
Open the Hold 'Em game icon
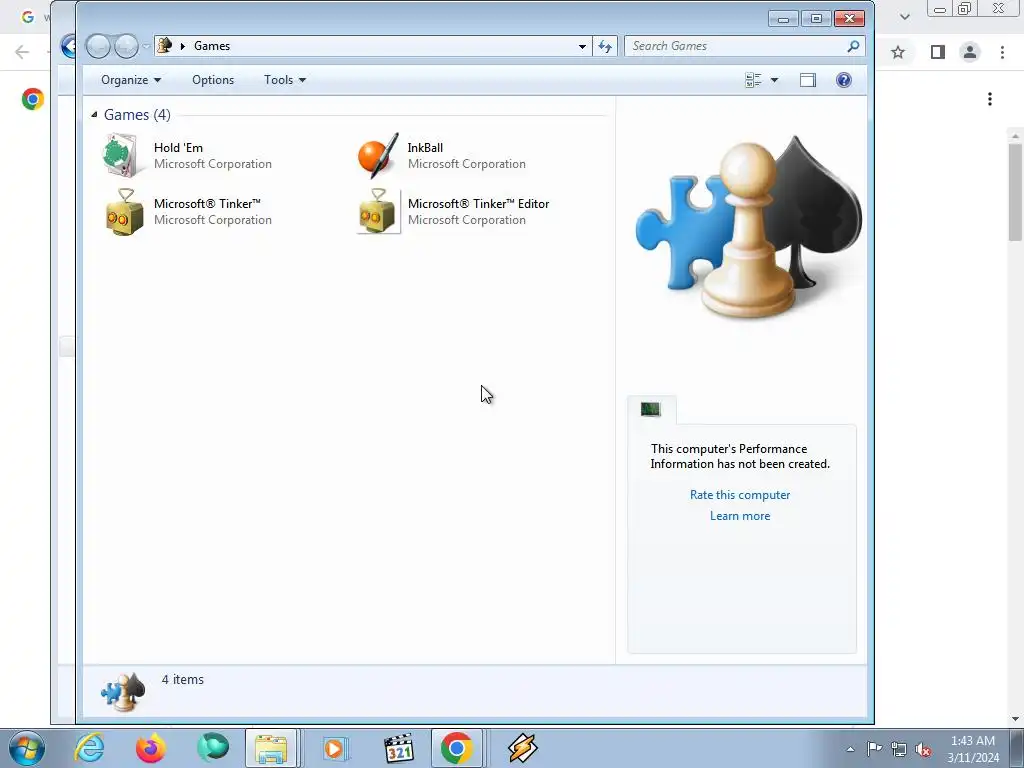[x=122, y=155]
